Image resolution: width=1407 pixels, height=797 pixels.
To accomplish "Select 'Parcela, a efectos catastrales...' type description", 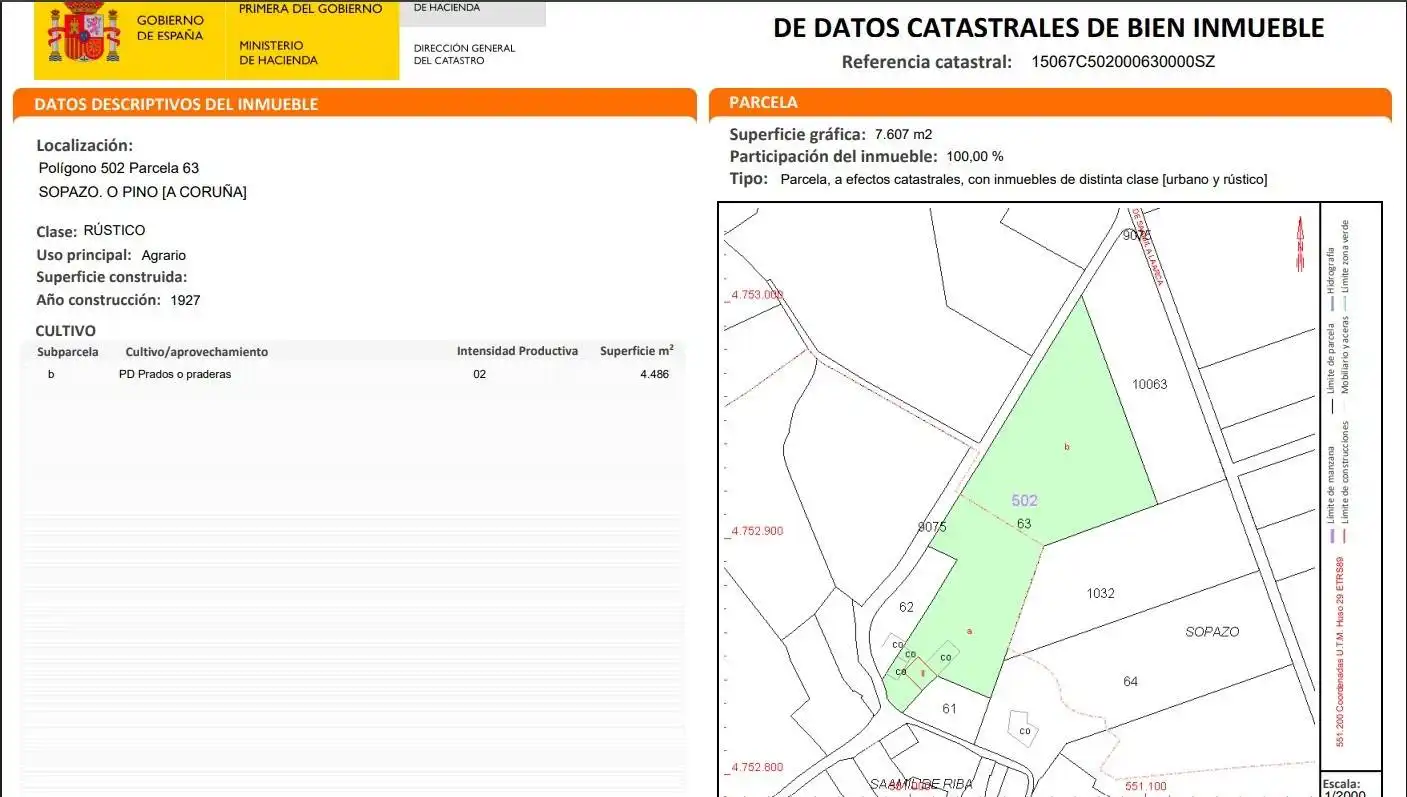I will coord(1024,180).
